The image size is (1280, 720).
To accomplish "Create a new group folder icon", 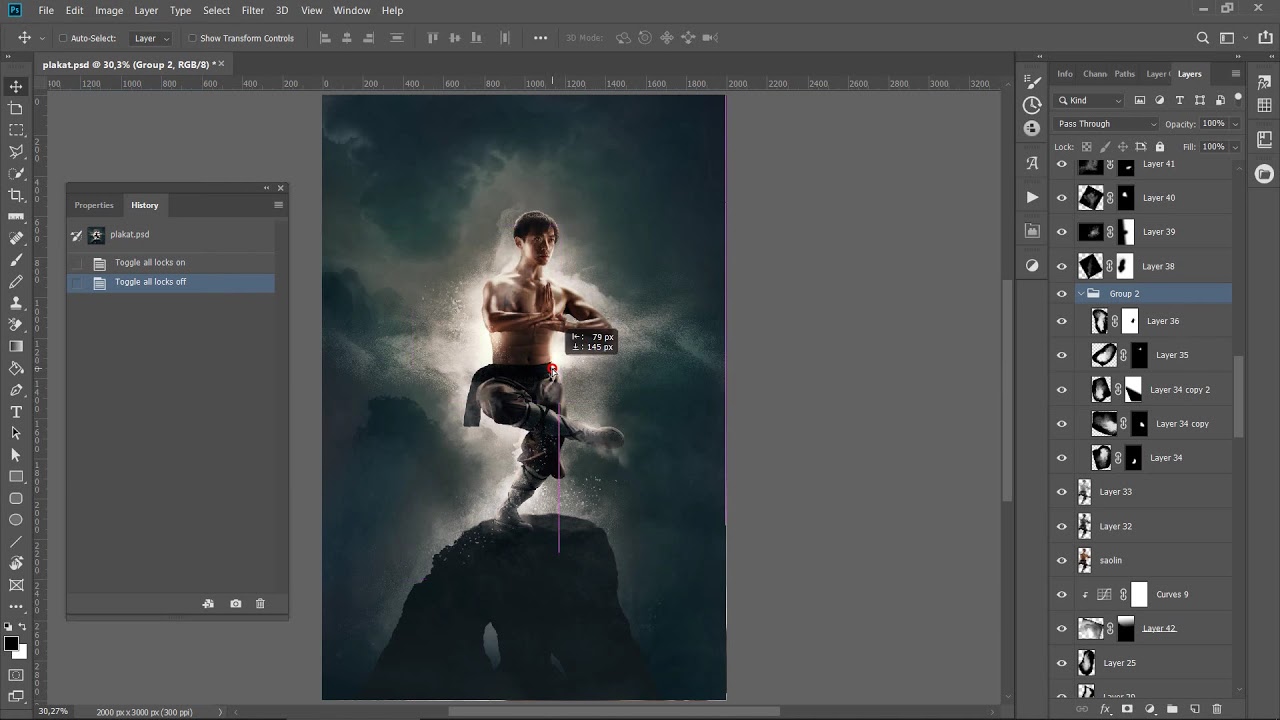I will point(1172,709).
